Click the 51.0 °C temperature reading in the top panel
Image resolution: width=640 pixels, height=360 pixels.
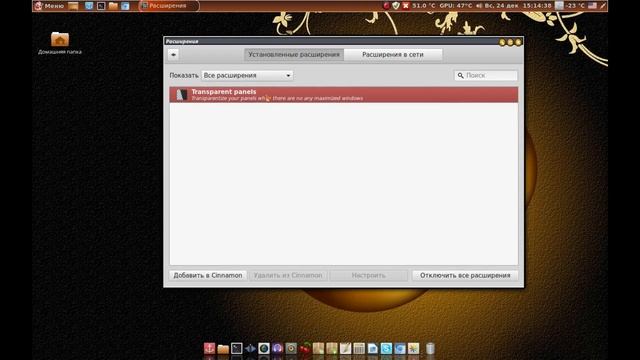(424, 6)
